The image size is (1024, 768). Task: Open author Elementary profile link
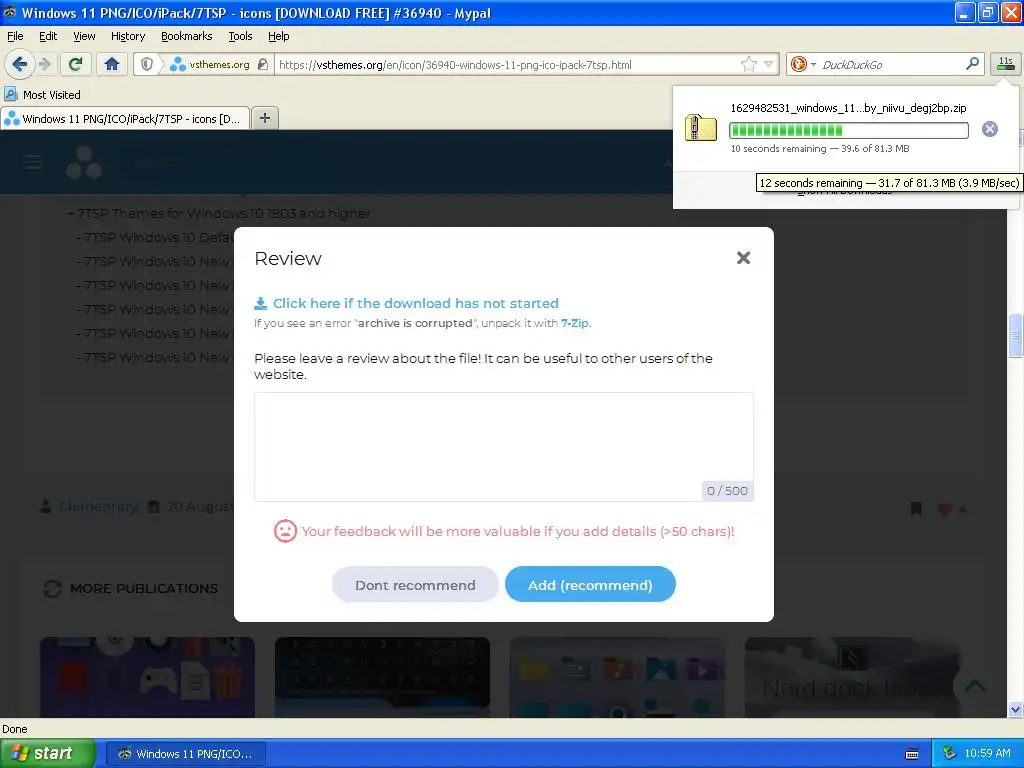(x=98, y=507)
